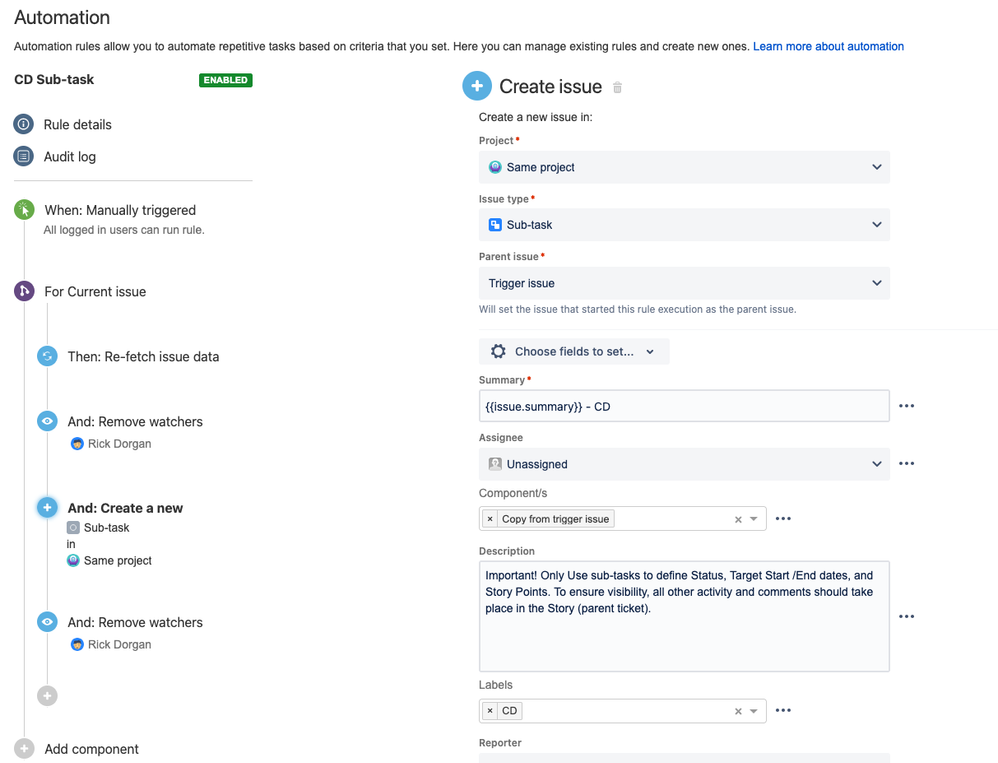The width and height of the screenshot is (998, 763).
Task: Select the For Current issue branch
Action: tap(95, 292)
